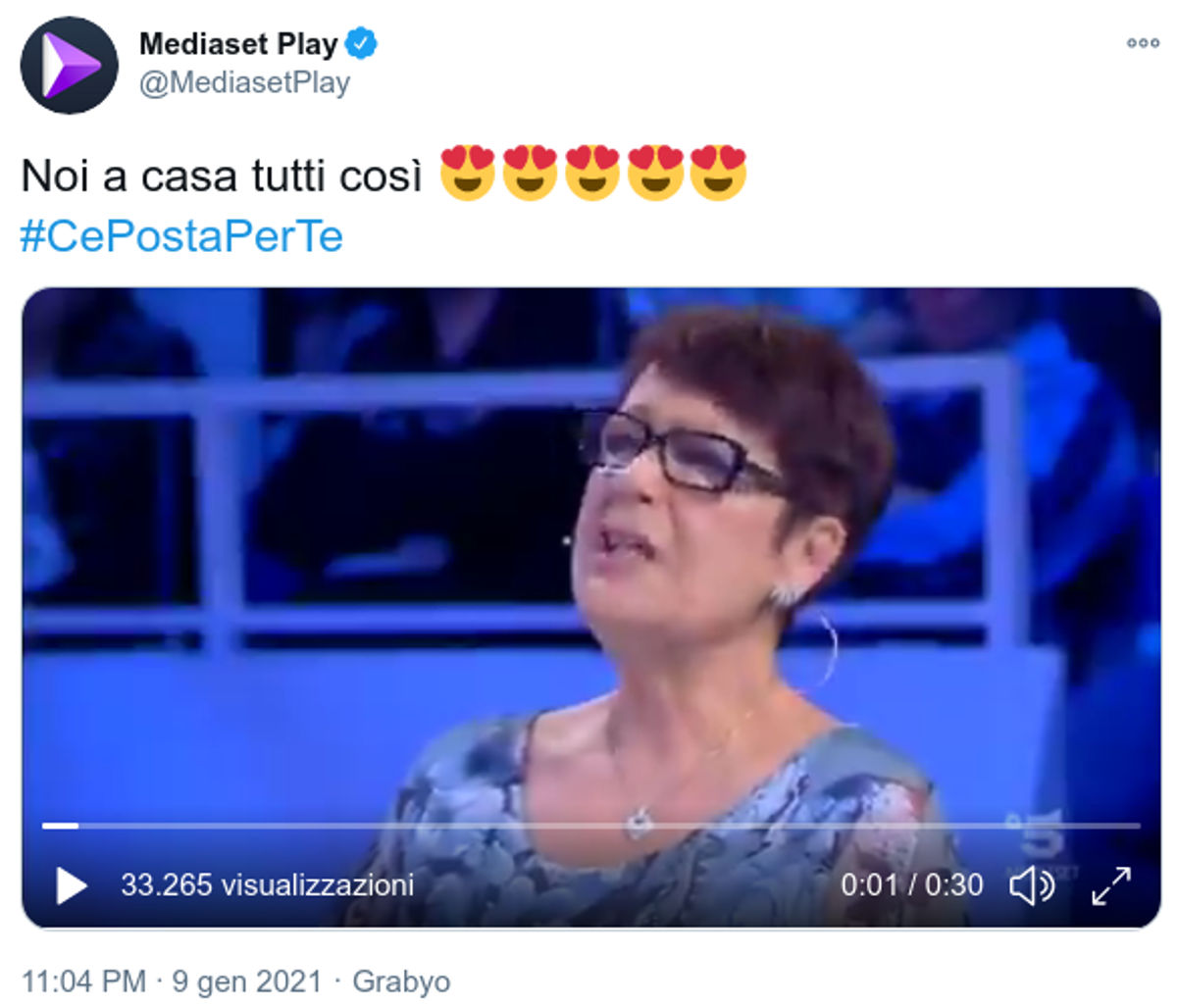Click the 9 gen 2021 date

click(x=246, y=981)
